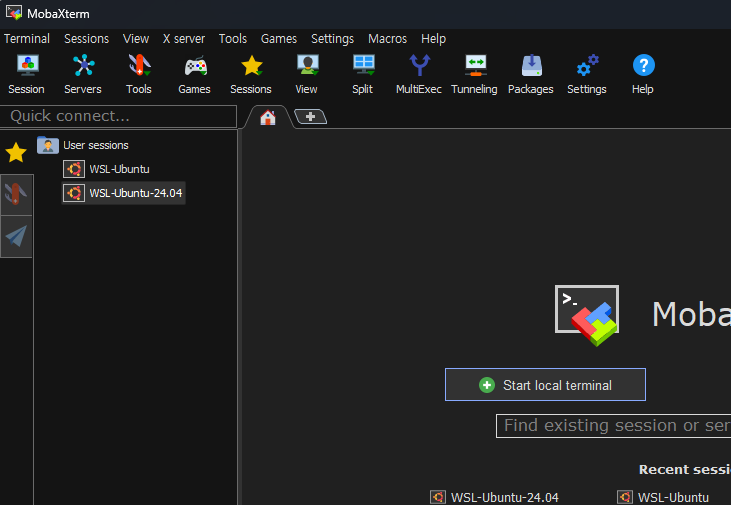Open recent session WSL-Ubuntu link
This screenshot has height=505, width=731.
(663, 497)
